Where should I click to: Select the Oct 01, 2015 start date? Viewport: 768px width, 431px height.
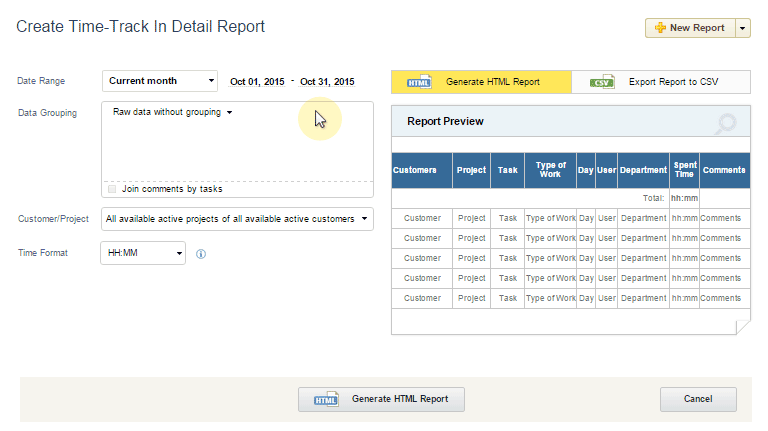257,82
